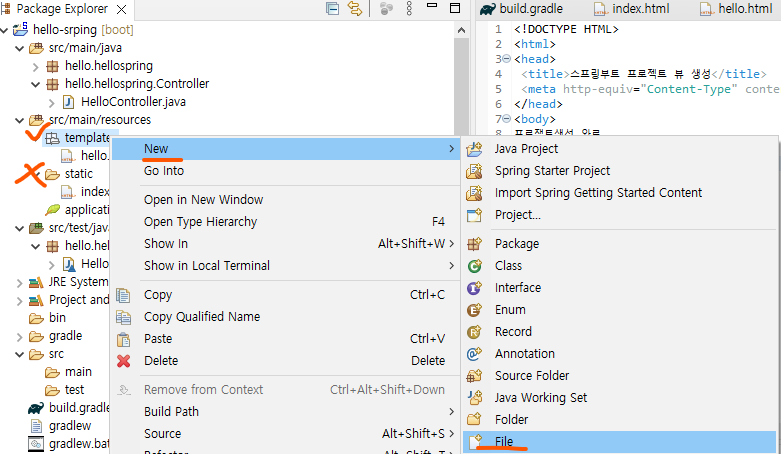This screenshot has width=781, height=454.
Task: Click the DOCTYPE line in editor
Action: (x=566, y=29)
